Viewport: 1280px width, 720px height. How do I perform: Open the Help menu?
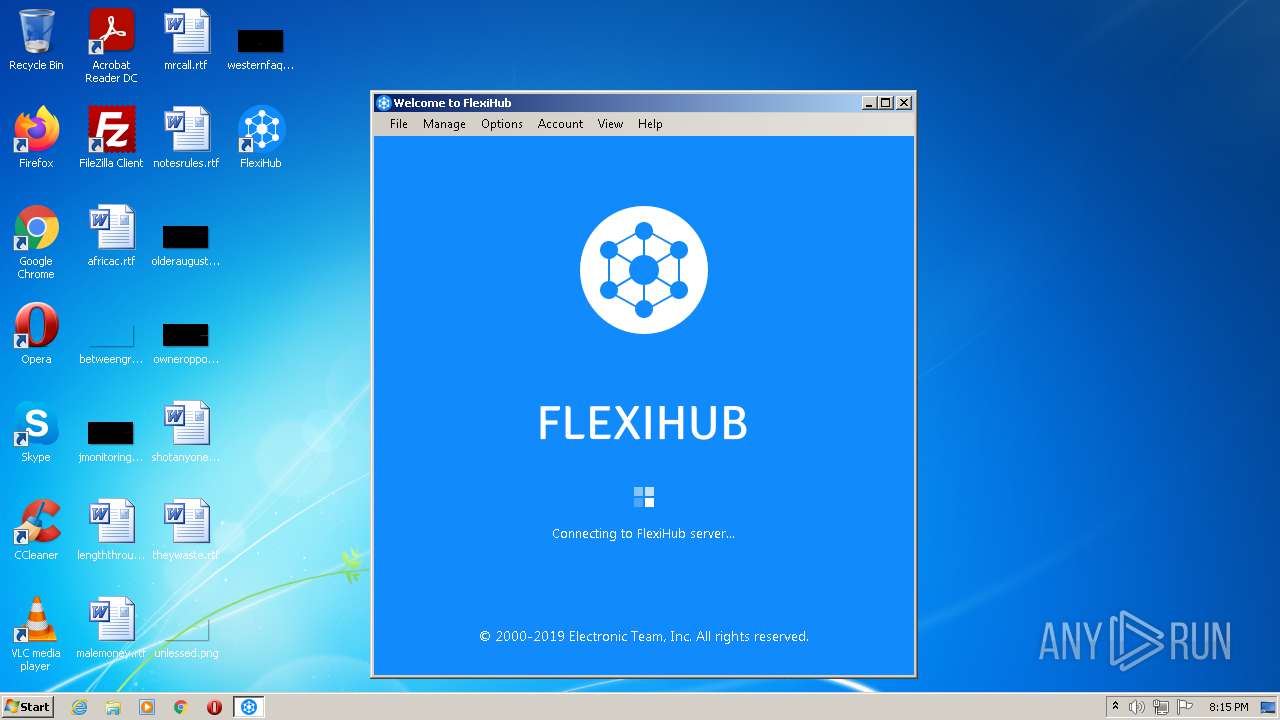pos(650,124)
